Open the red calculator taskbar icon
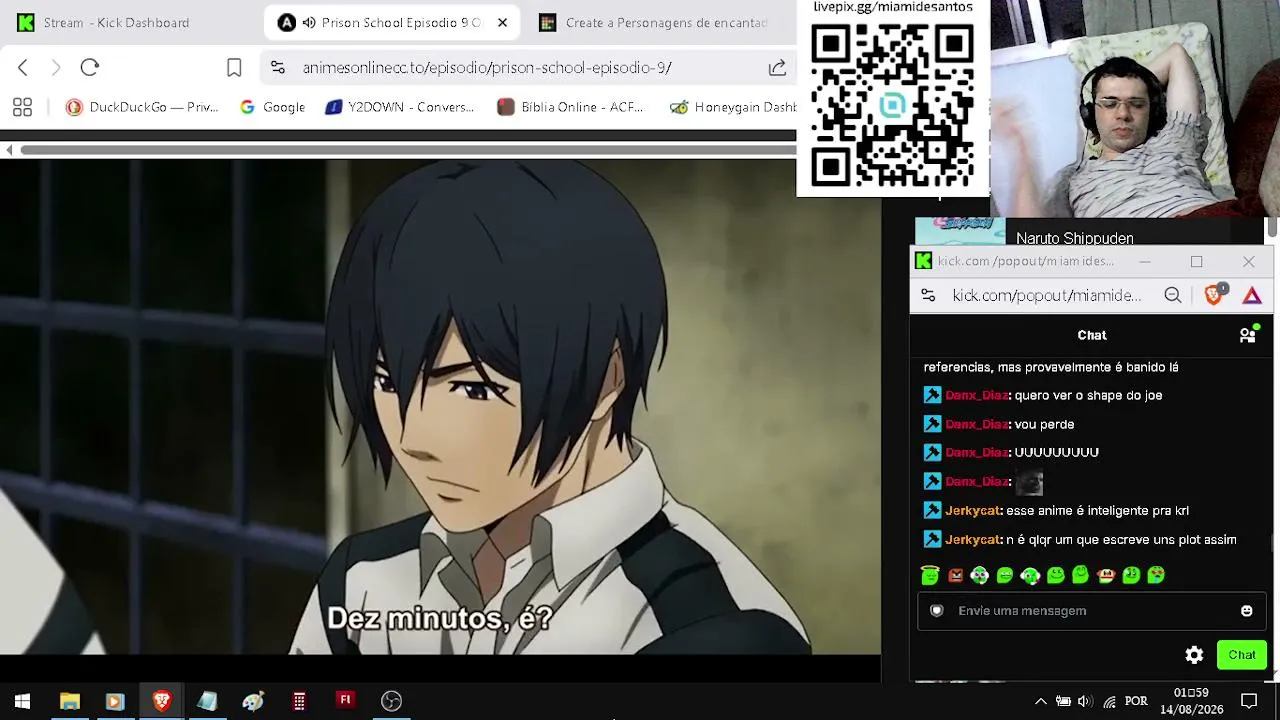The image size is (1280, 720). click(x=299, y=701)
